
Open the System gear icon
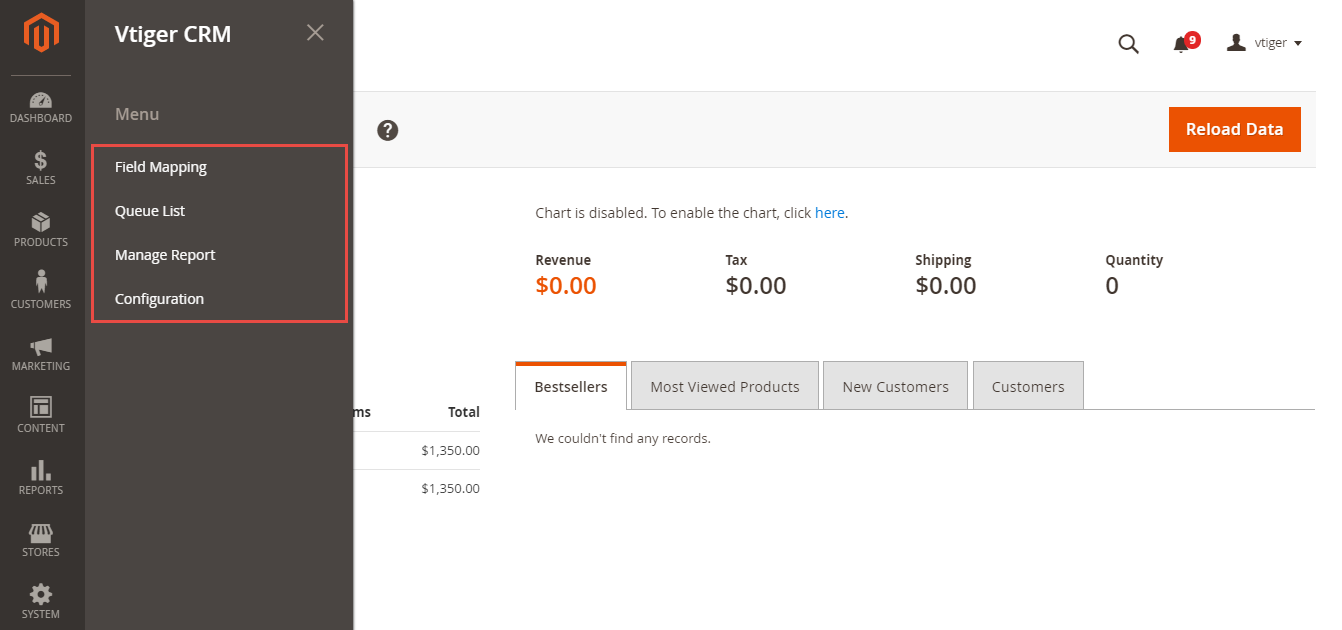click(x=41, y=595)
